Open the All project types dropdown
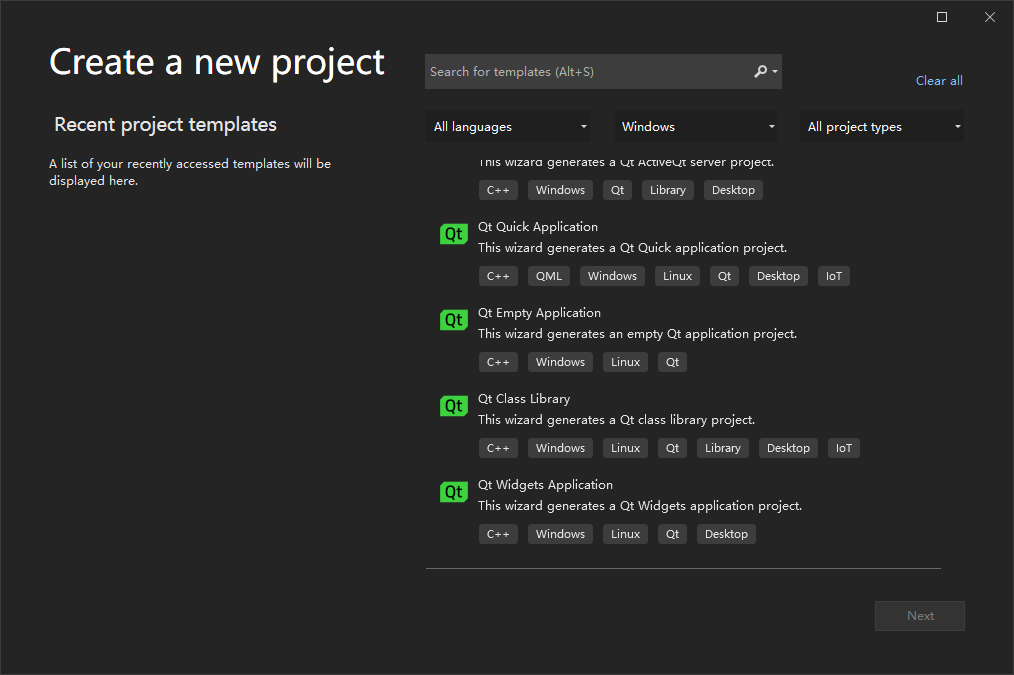Viewport: 1014px width, 675px height. (x=881, y=126)
